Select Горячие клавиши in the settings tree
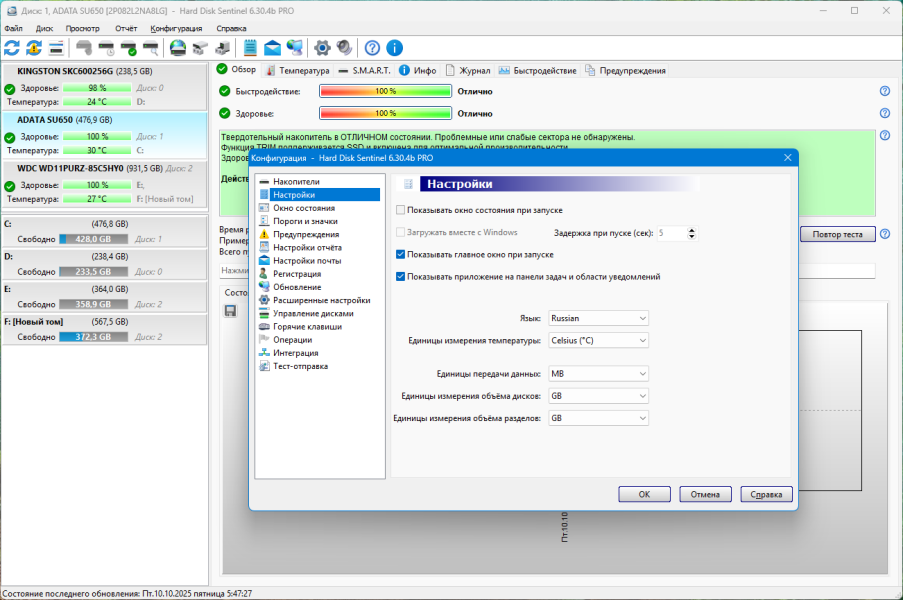The height and width of the screenshot is (600, 903). 306,326
